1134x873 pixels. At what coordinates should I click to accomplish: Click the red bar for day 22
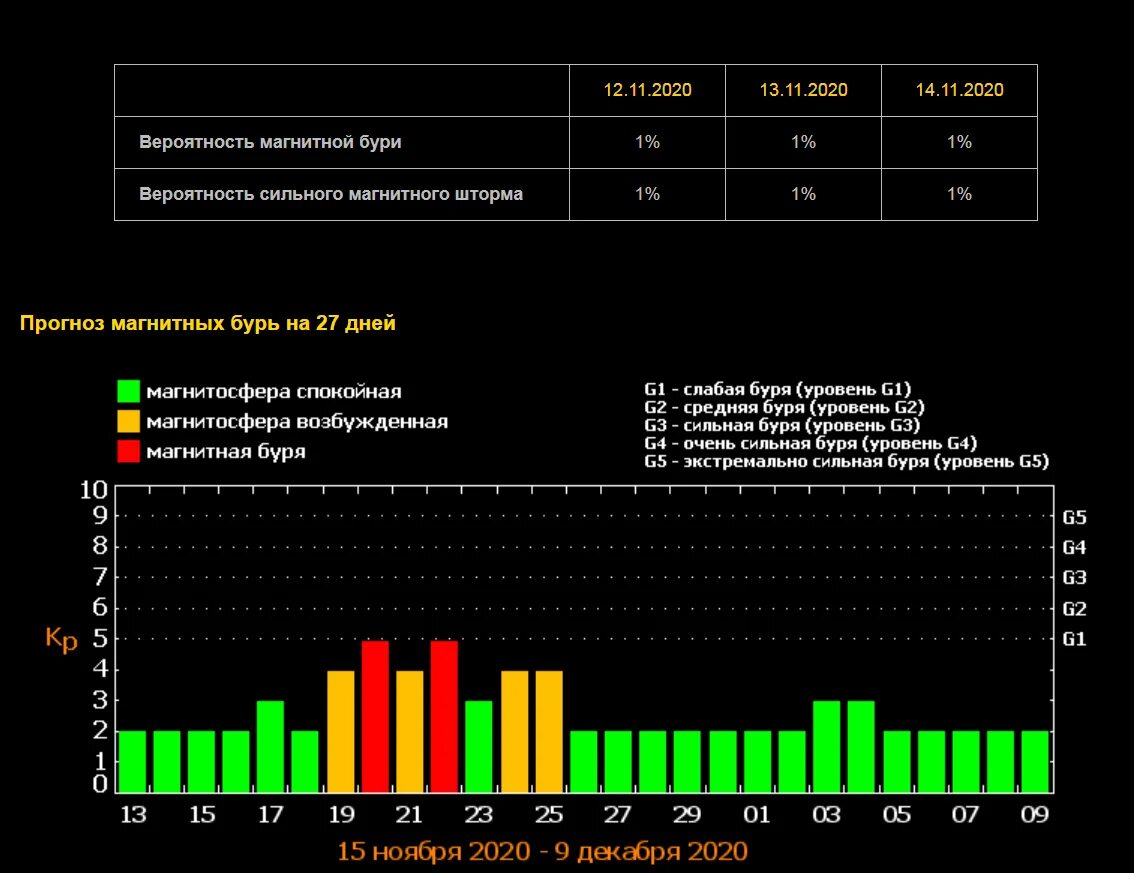[x=444, y=717]
